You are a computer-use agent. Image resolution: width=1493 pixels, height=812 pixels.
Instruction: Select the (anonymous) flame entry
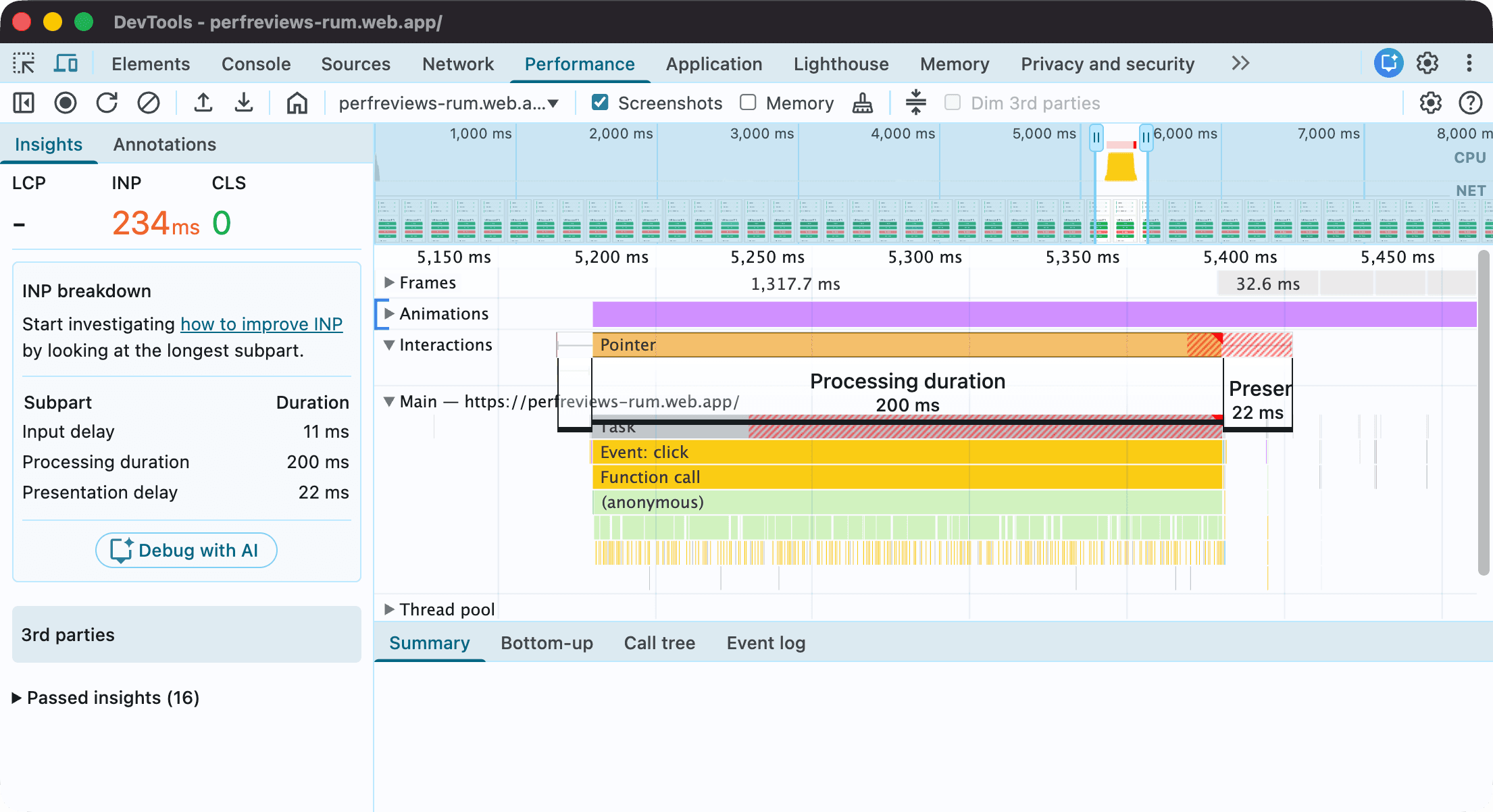[x=908, y=502]
